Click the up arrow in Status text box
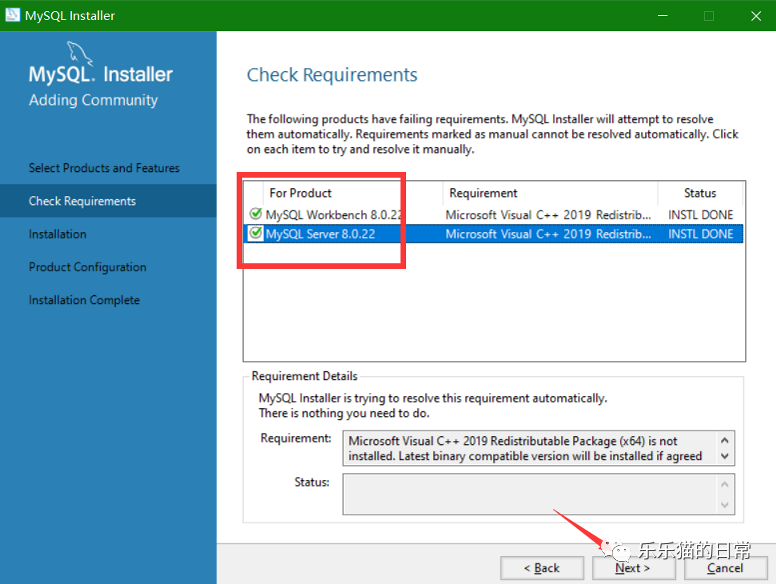 coord(725,485)
